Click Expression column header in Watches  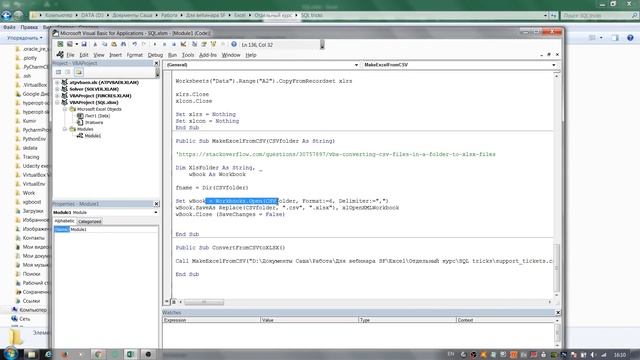pyautogui.click(x=211, y=320)
